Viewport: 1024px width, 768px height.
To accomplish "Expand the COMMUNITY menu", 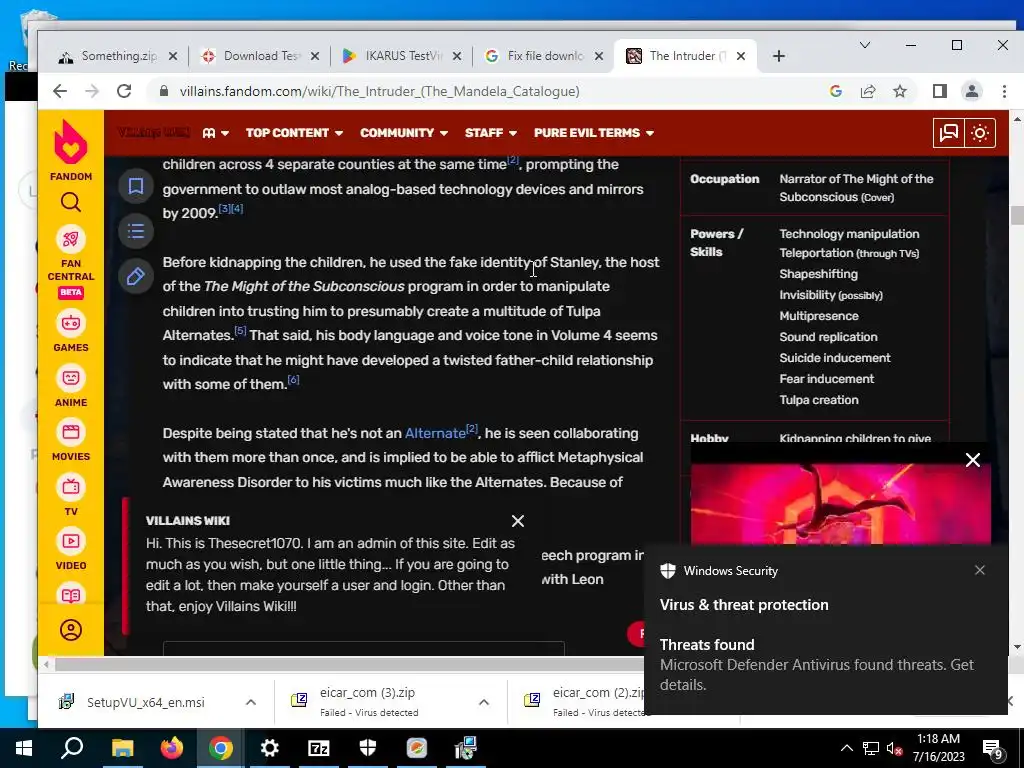I will click(x=404, y=133).
